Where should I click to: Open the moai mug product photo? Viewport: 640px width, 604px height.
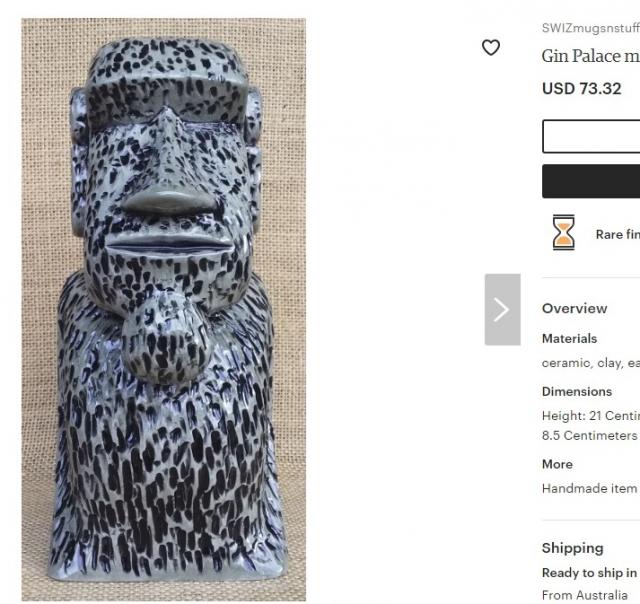click(x=164, y=308)
